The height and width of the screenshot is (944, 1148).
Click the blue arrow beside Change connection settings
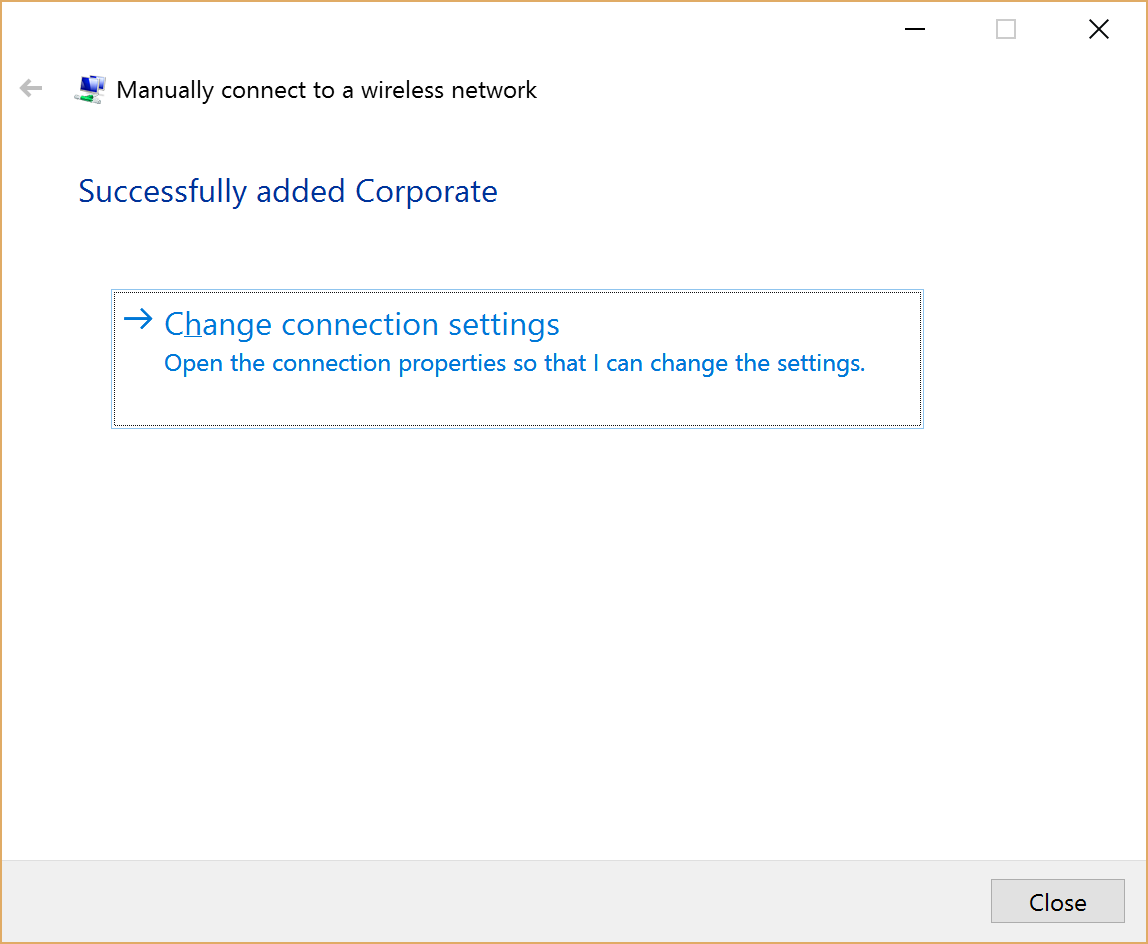point(138,318)
